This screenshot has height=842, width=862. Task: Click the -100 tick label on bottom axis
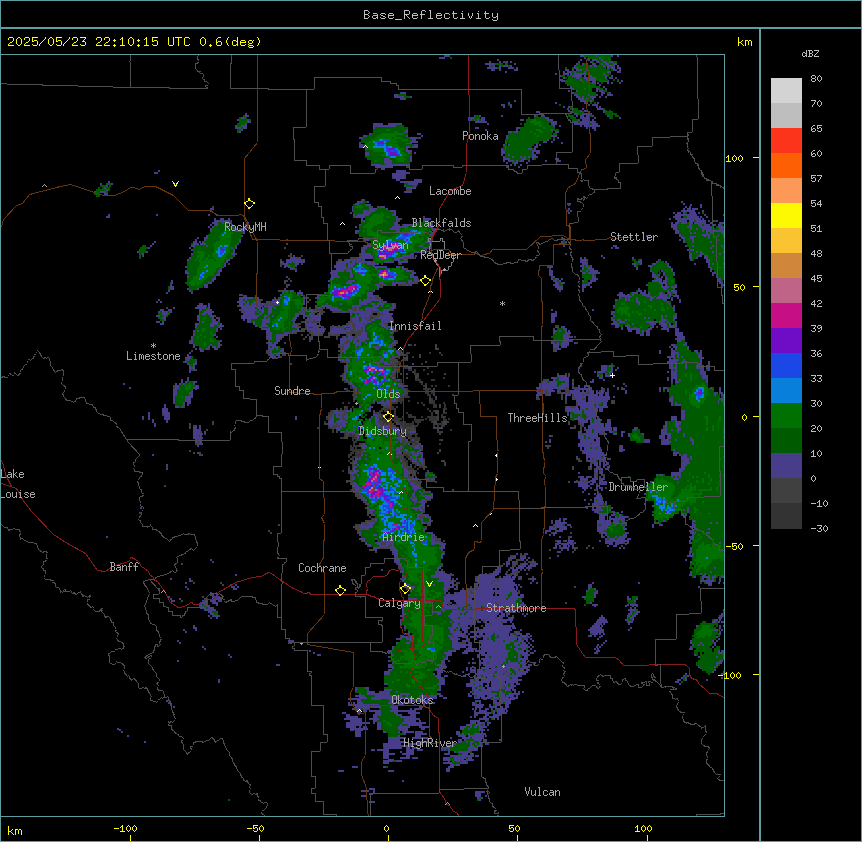pyautogui.click(x=126, y=828)
